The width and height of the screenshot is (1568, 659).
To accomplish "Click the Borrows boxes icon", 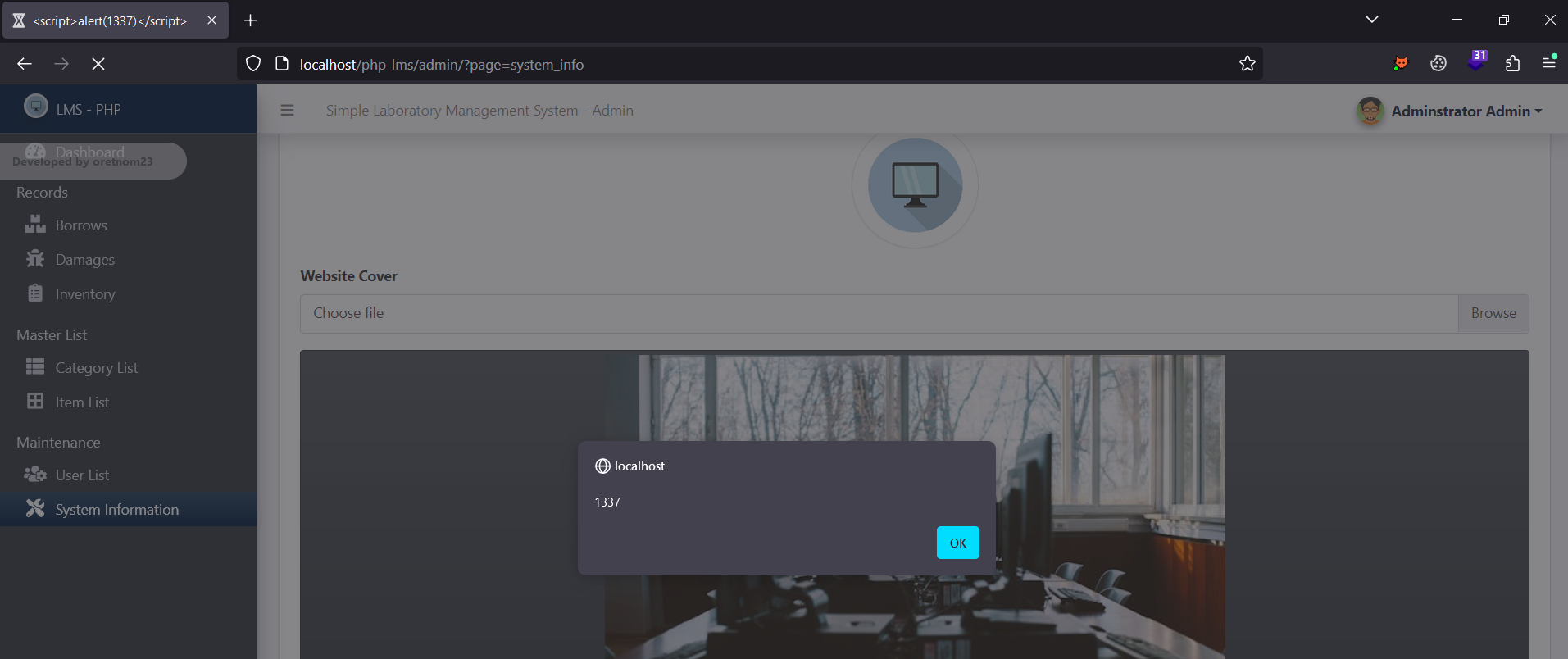I will 35,224.
